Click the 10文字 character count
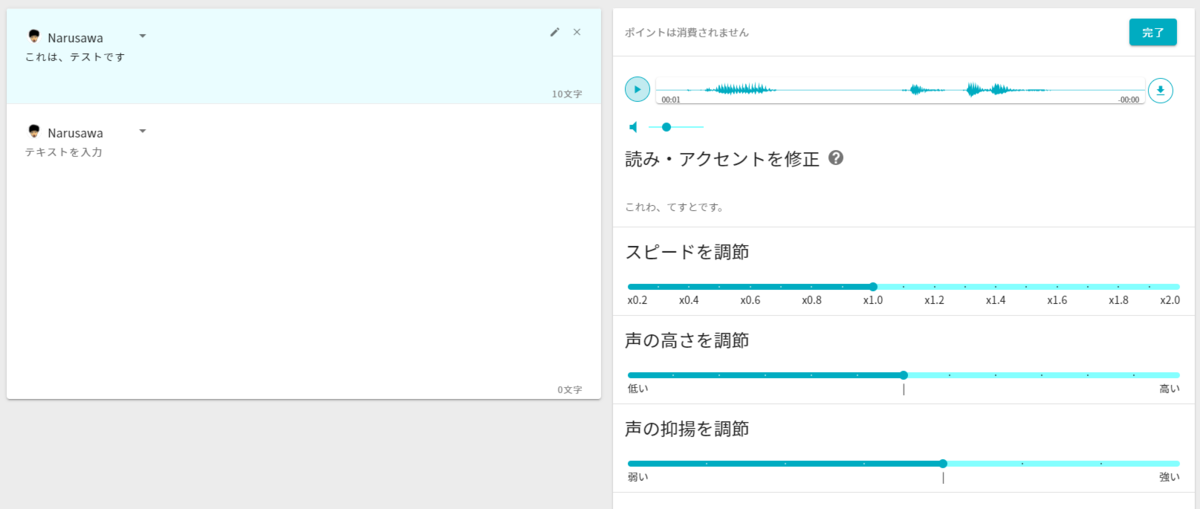This screenshot has width=1200, height=509. pyautogui.click(x=567, y=94)
